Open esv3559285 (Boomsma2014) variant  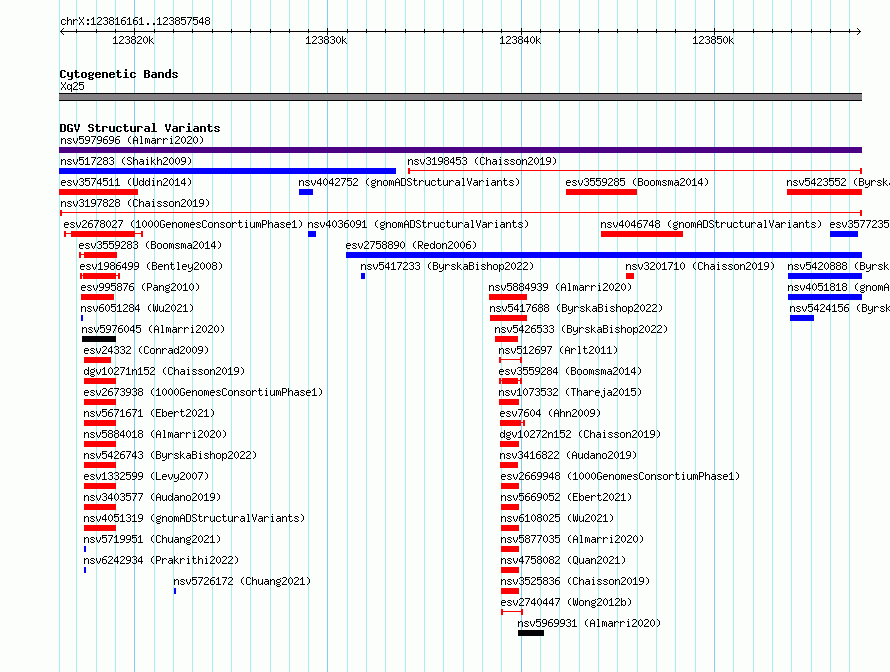tap(637, 182)
